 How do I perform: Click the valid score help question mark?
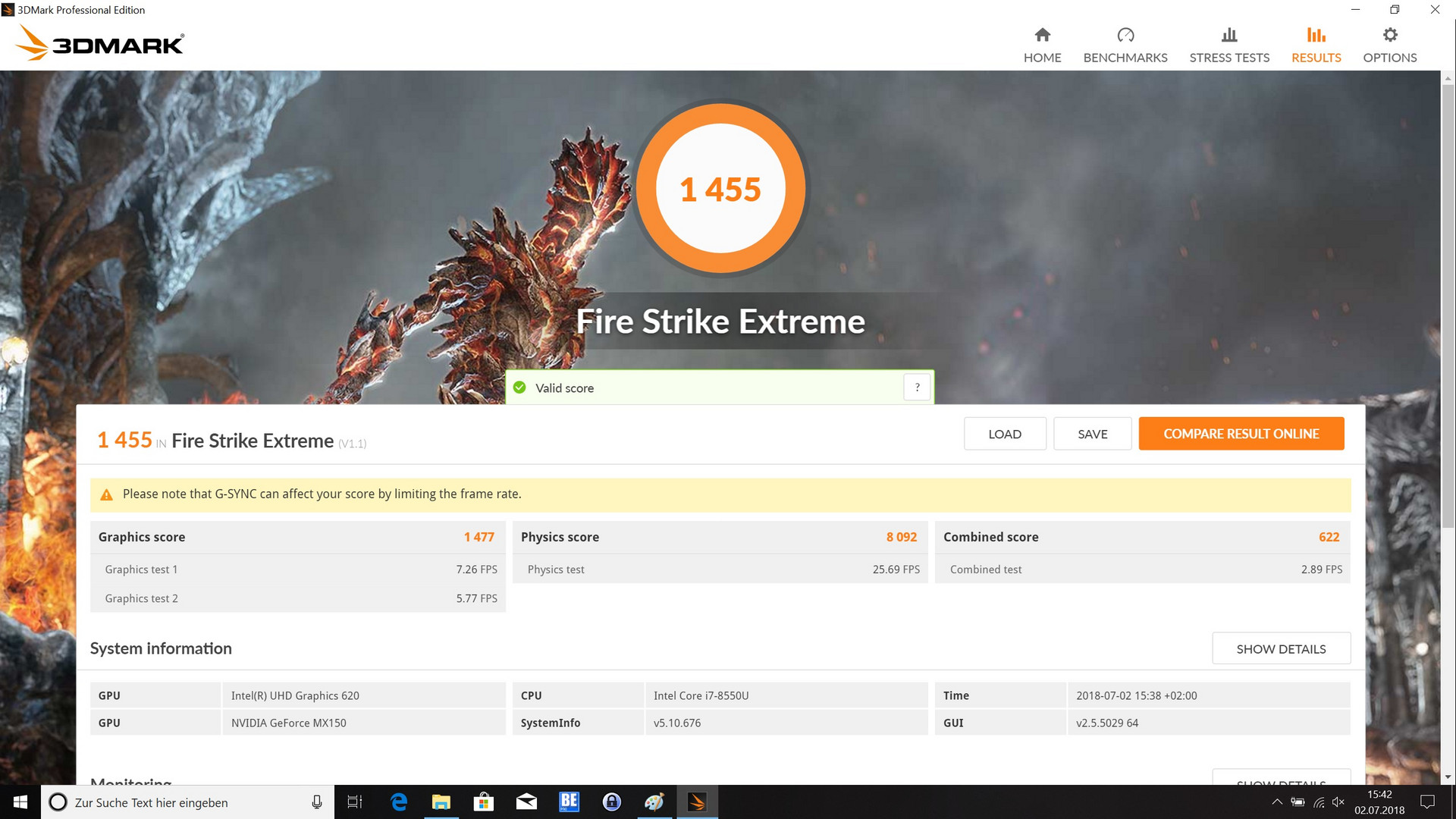(x=917, y=388)
